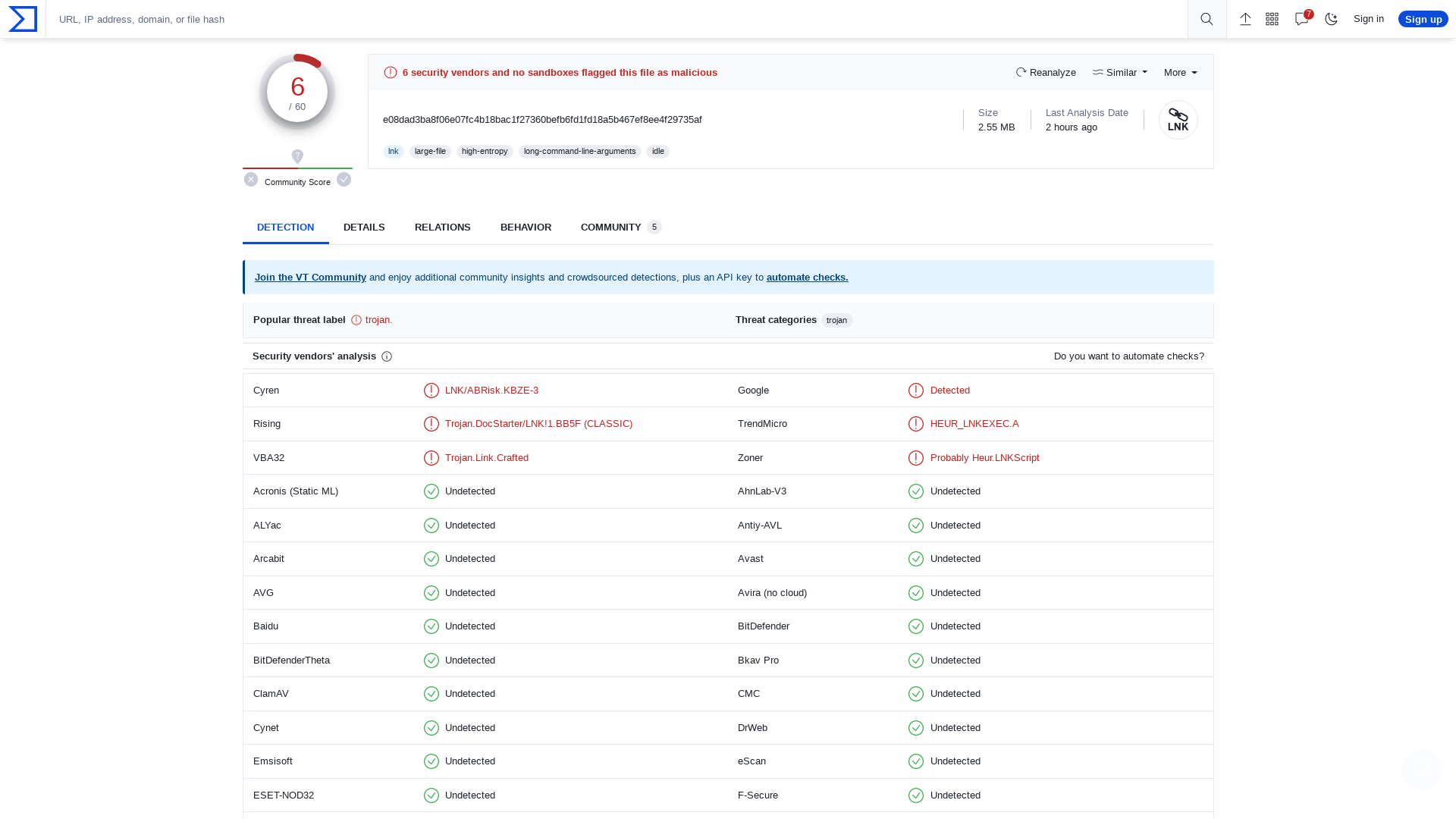Open the apps grid icon
The image size is (1456, 819).
pyautogui.click(x=1272, y=19)
